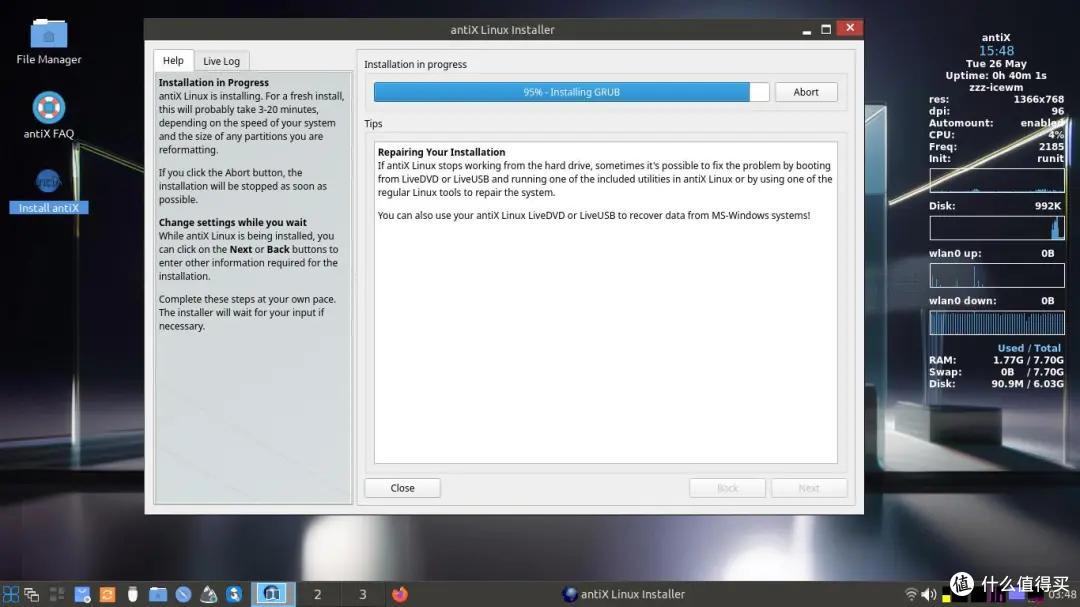Image resolution: width=1080 pixels, height=607 pixels.
Task: Open the File Manager desktop icon
Action: tap(48, 41)
